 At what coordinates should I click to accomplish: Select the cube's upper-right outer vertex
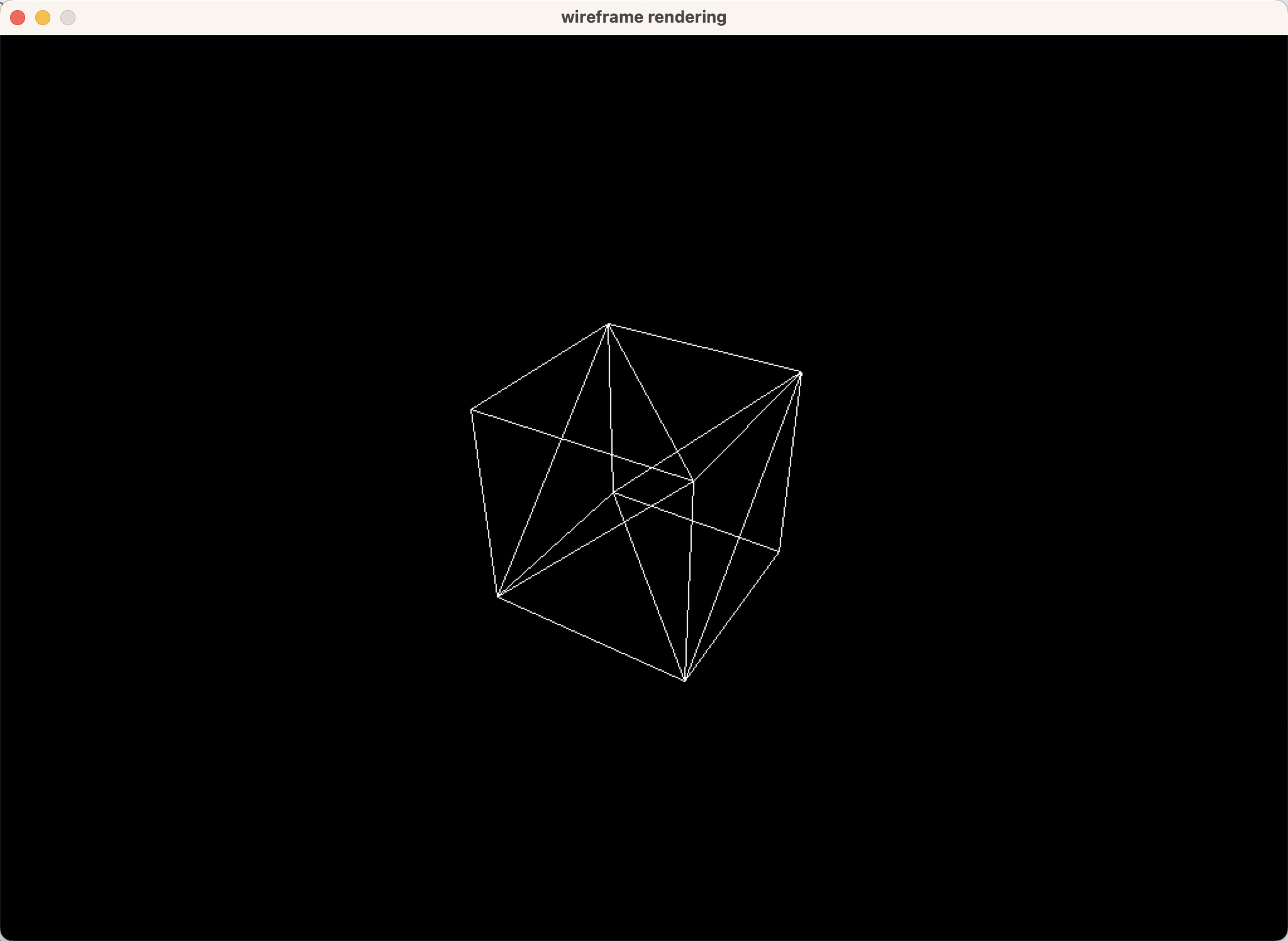pyautogui.click(x=800, y=374)
